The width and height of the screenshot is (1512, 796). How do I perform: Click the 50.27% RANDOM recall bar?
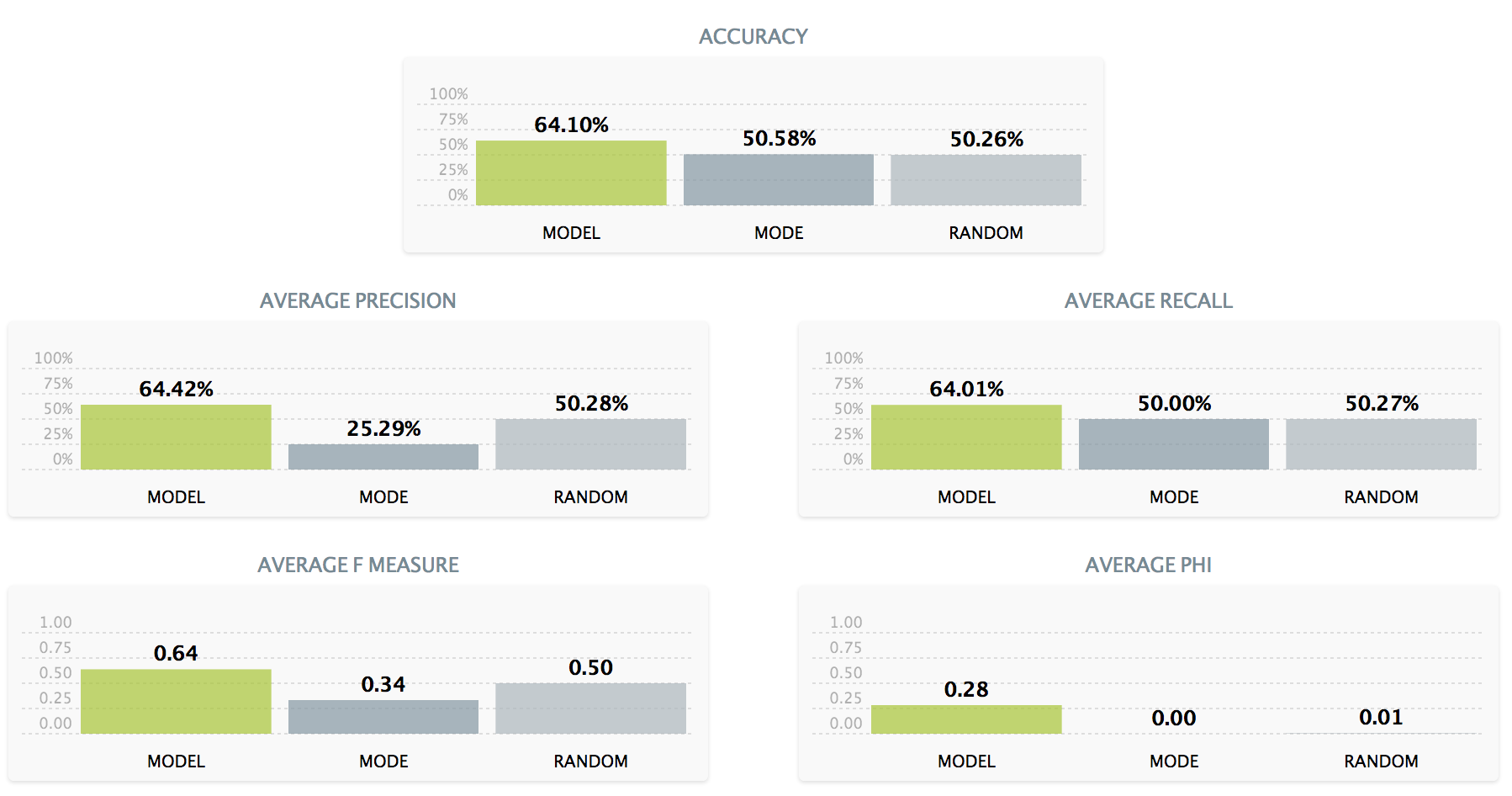[x=1381, y=443]
